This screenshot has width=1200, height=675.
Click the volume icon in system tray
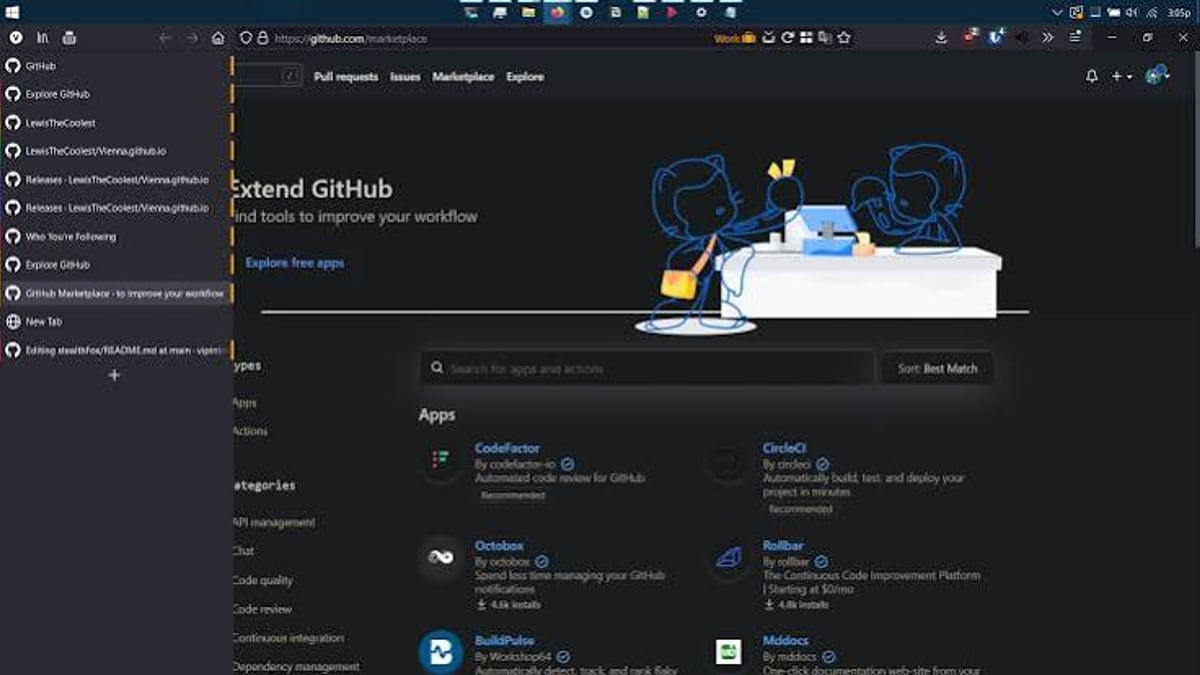coord(1132,12)
